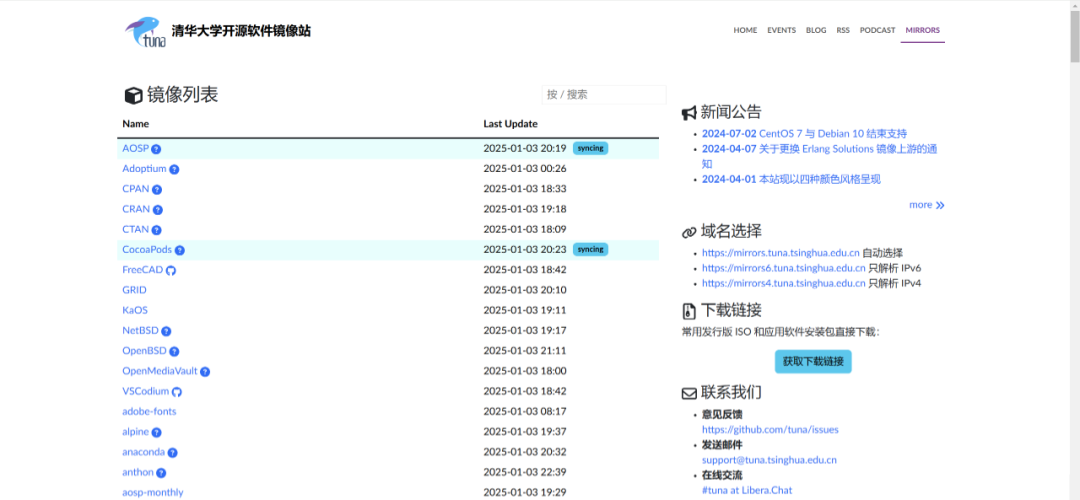This screenshot has width=1080, height=500.
Task: Click the help icon next to CocoaPods
Action: 180,251
